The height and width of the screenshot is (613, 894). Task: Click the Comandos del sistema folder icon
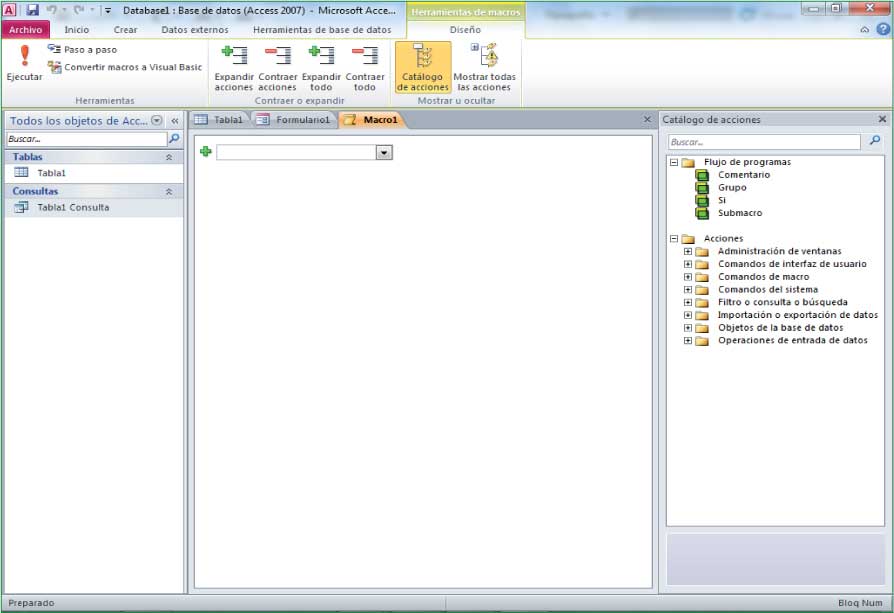point(702,290)
